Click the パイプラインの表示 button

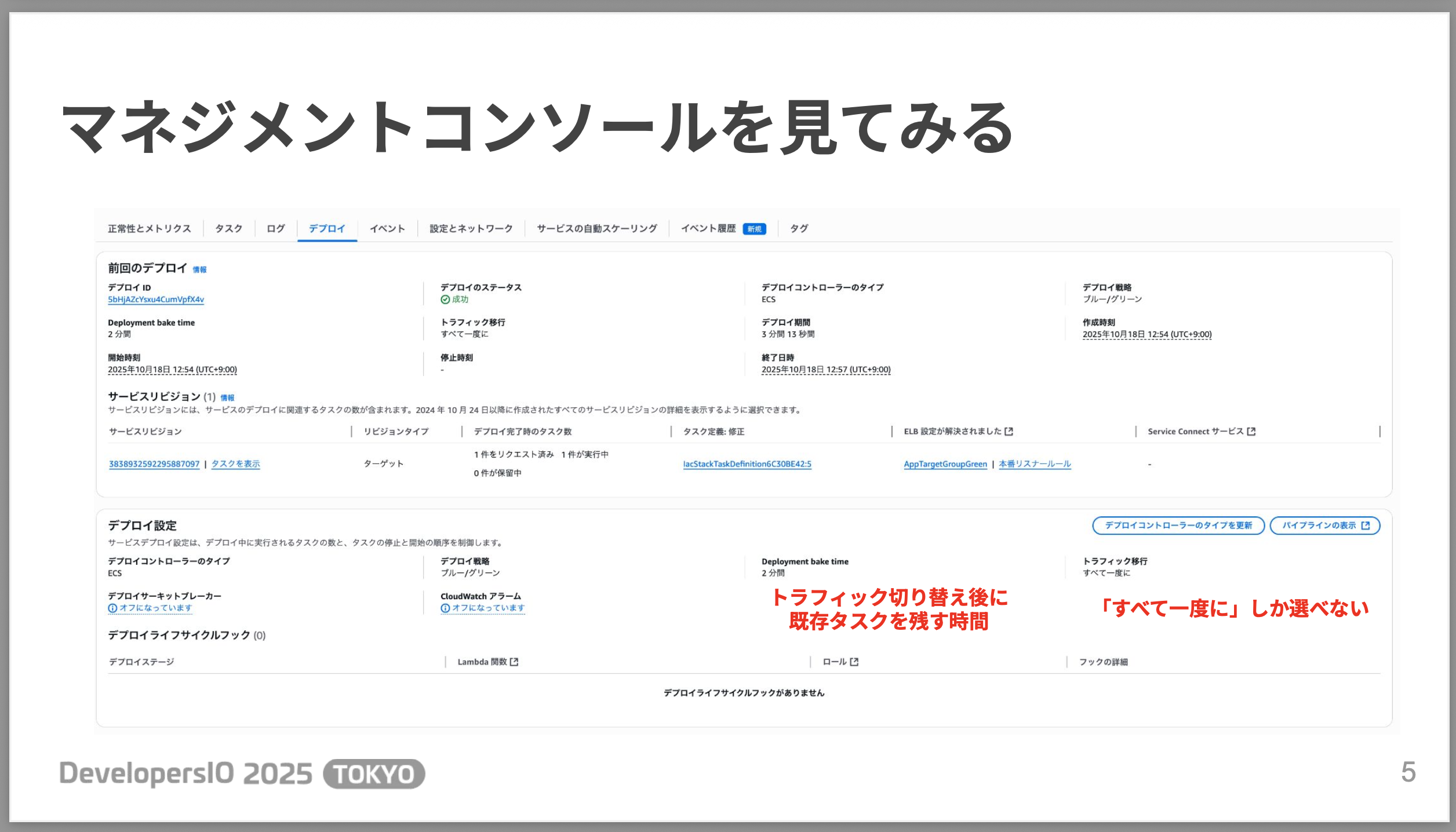pos(1325,526)
